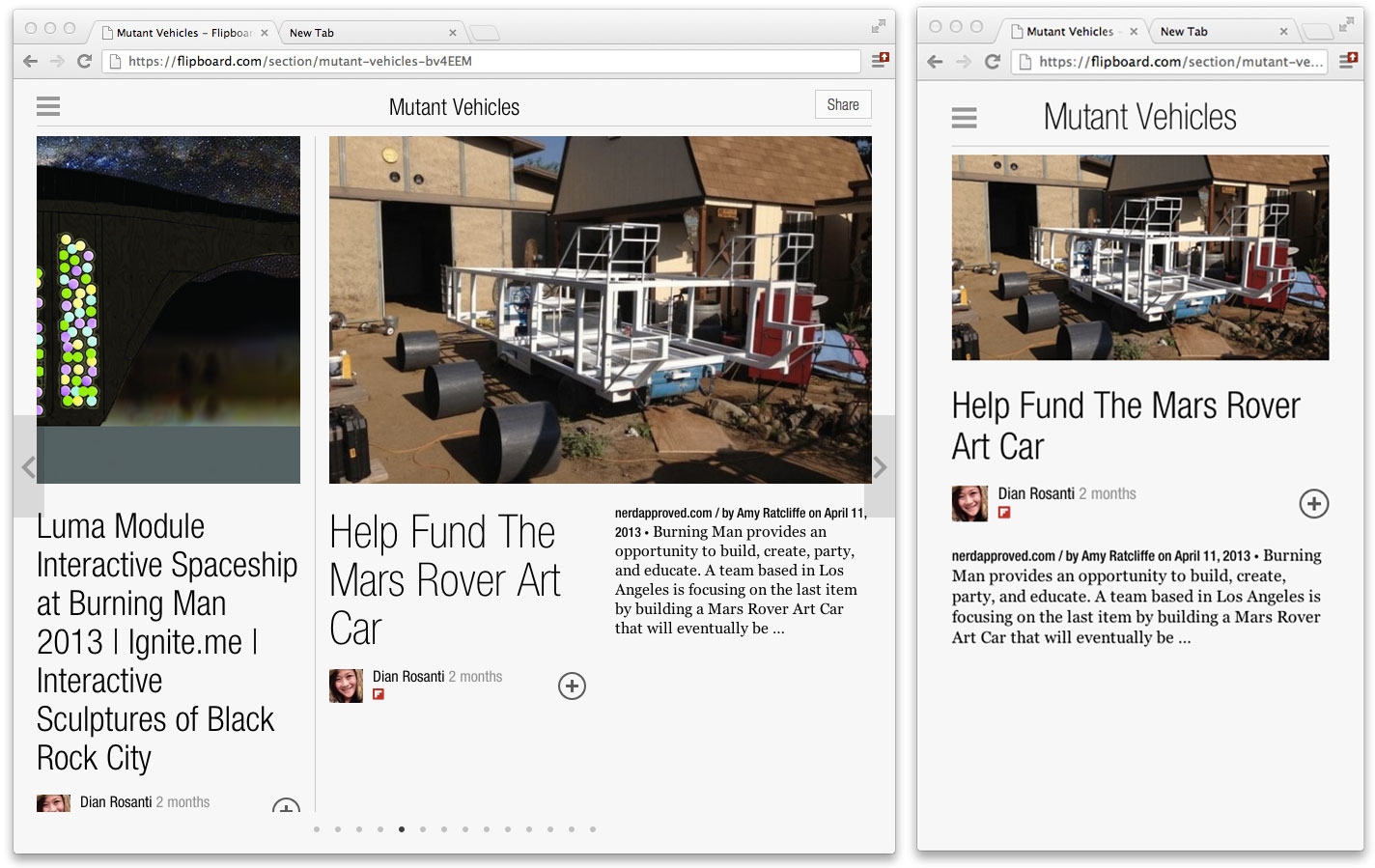Close the Mutant Vehicles tab in right window
The height and width of the screenshot is (868, 1375).
(1134, 32)
